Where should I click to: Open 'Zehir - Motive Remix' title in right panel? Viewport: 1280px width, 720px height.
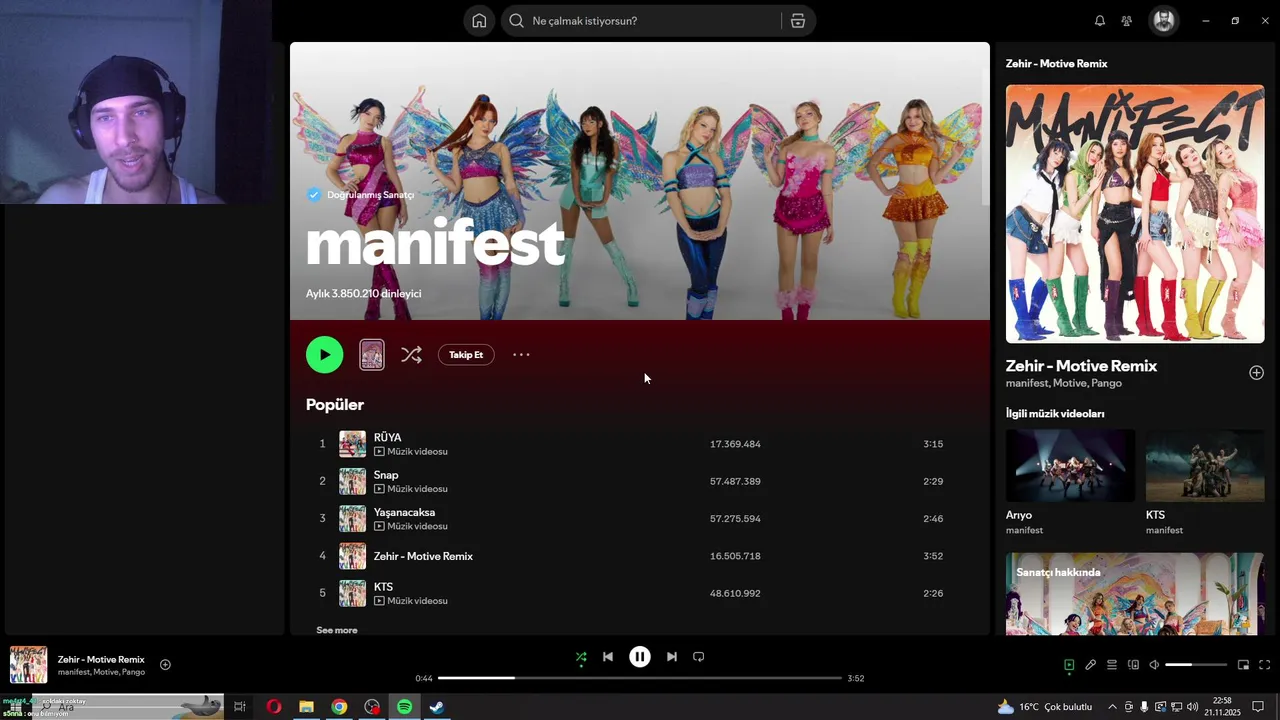point(1081,366)
